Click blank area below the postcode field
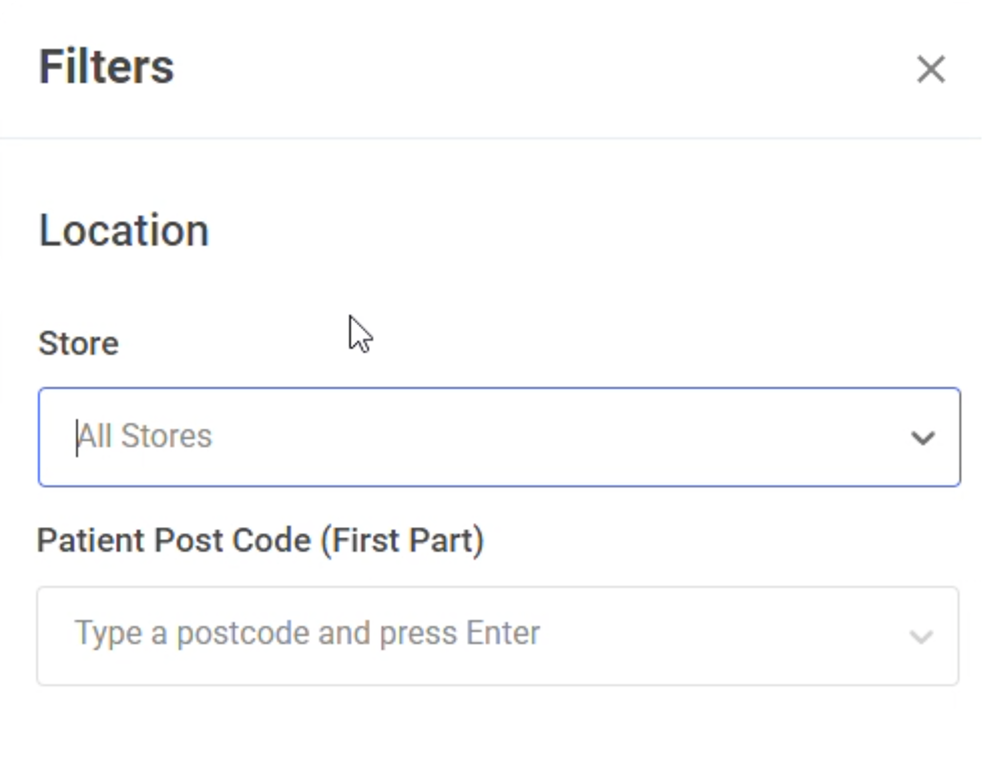 click(498, 731)
